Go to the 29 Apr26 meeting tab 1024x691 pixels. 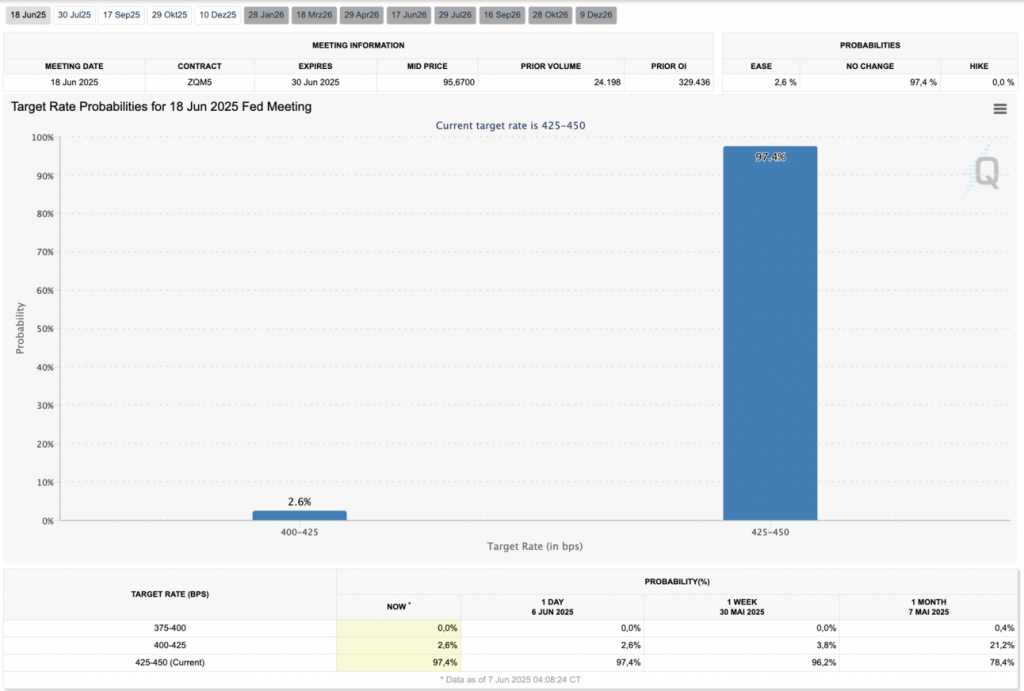click(361, 15)
